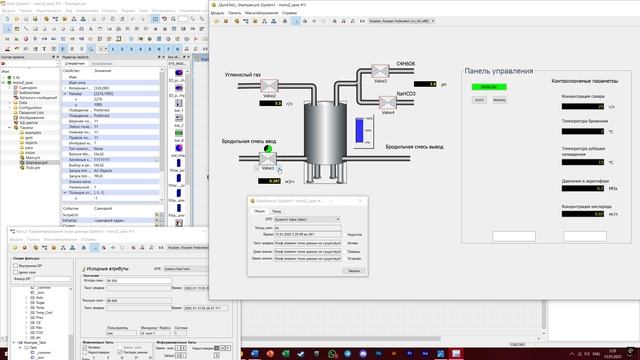Click the Valve2 symbol on carbon dioxide line
640x360 pixels.
click(269, 86)
